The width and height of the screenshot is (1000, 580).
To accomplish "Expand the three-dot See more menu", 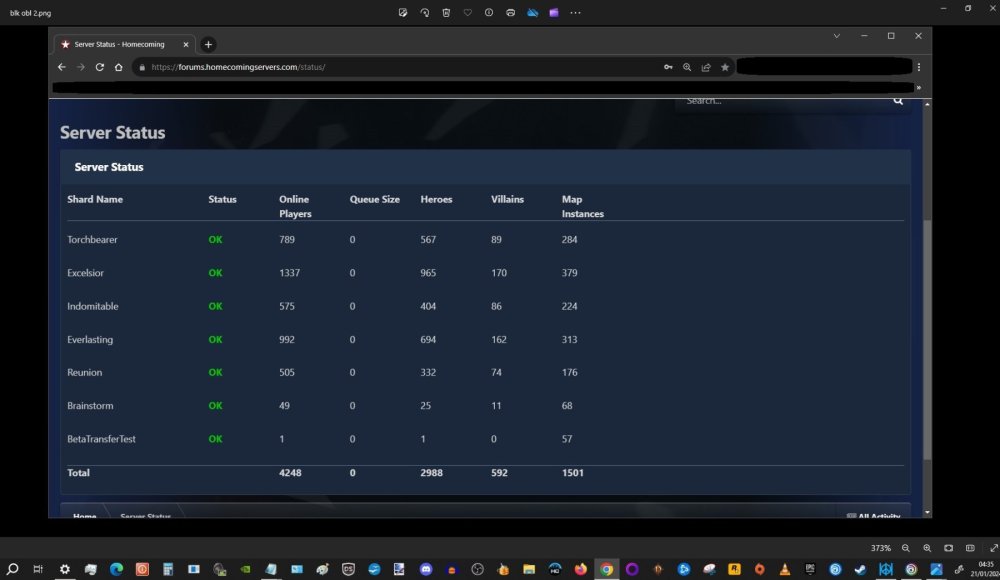I will tap(575, 13).
